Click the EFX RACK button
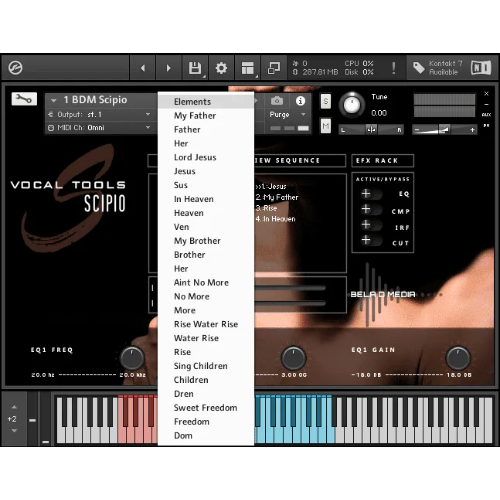Image resolution: width=500 pixels, height=500 pixels. 383,161
